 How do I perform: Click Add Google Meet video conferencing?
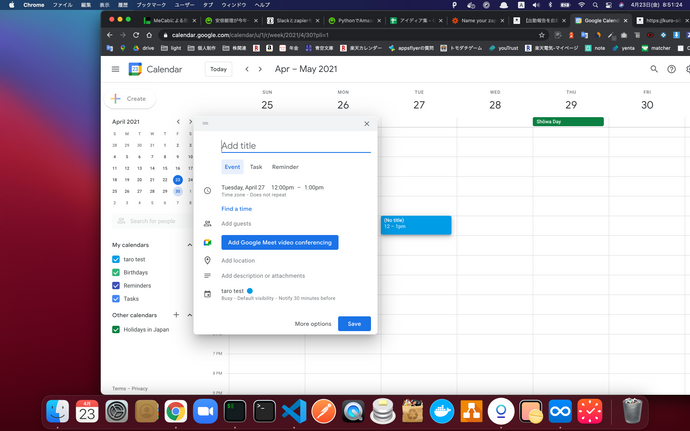pos(279,243)
